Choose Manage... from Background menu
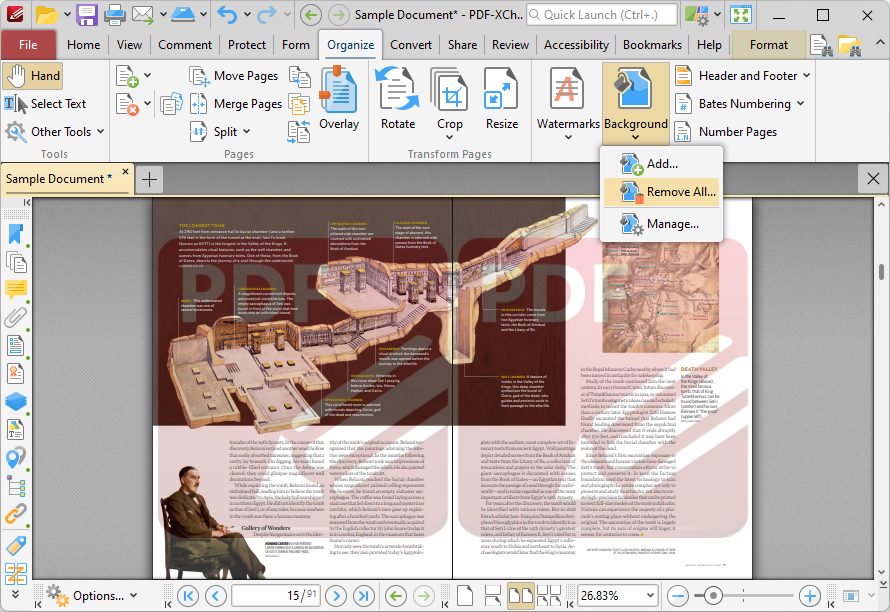This screenshot has width=890, height=612. 661,224
